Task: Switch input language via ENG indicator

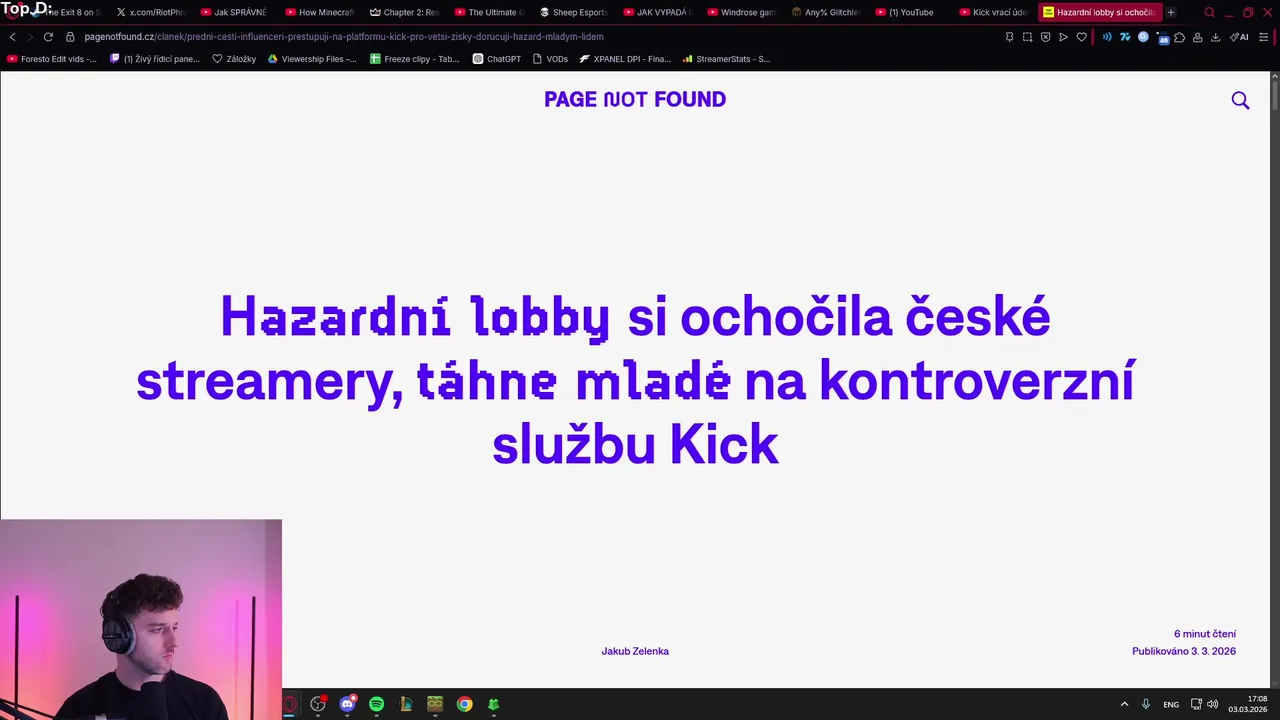Action: click(x=1171, y=704)
